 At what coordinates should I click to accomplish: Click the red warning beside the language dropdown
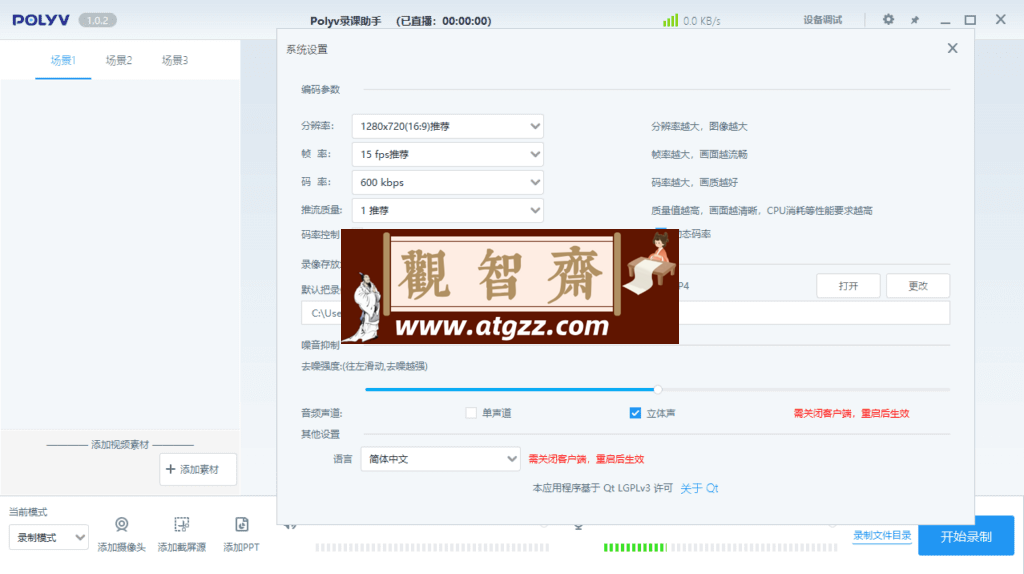point(586,459)
